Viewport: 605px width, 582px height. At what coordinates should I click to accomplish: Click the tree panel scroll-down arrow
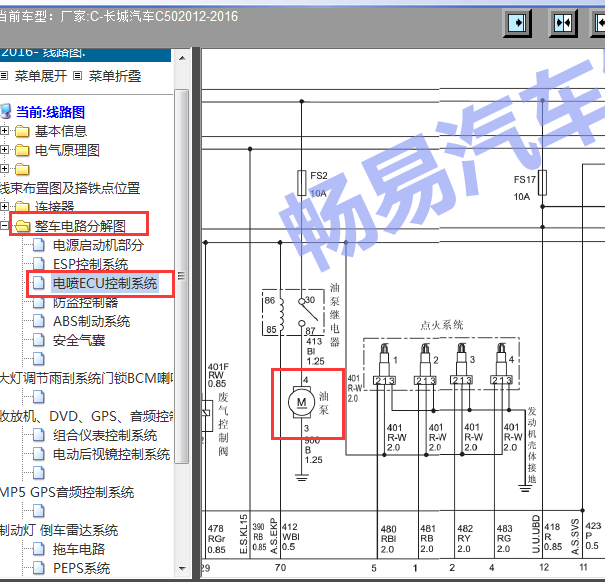[x=182, y=568]
